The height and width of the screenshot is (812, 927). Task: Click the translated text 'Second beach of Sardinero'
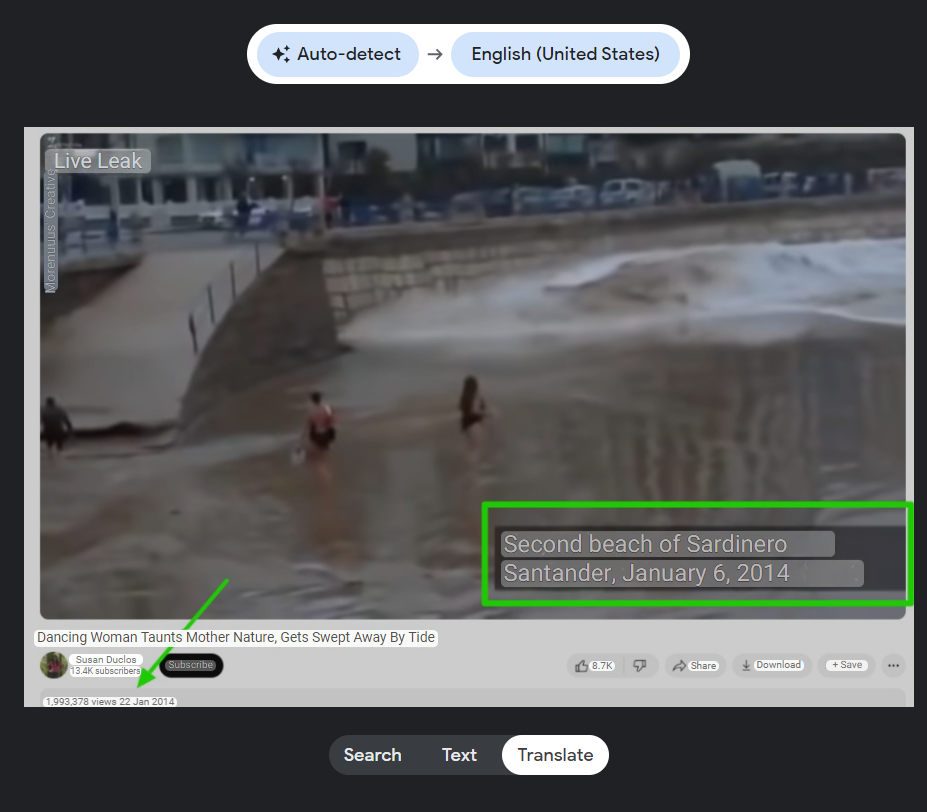click(x=645, y=544)
